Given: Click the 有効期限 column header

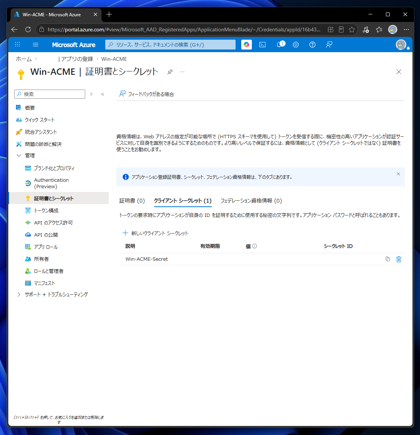Looking at the screenshot, I should 210,246.
